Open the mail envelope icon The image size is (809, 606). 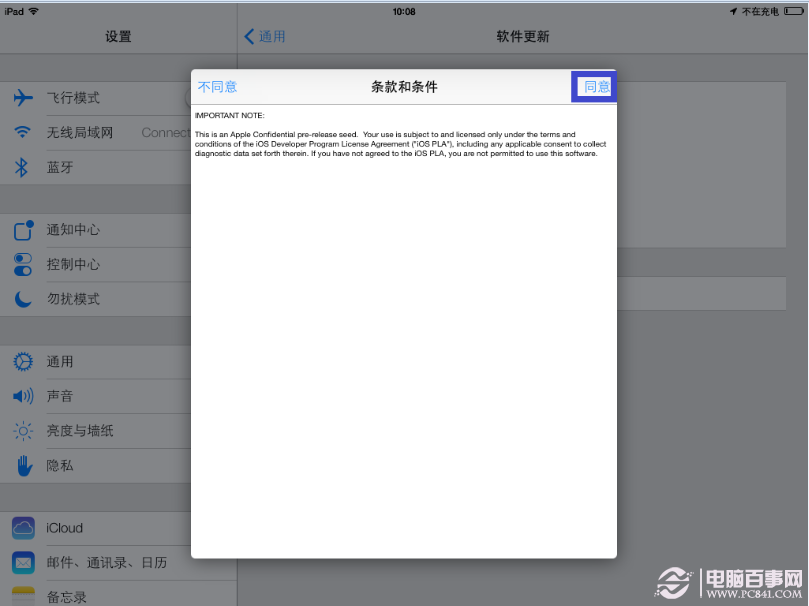pyautogui.click(x=23, y=563)
